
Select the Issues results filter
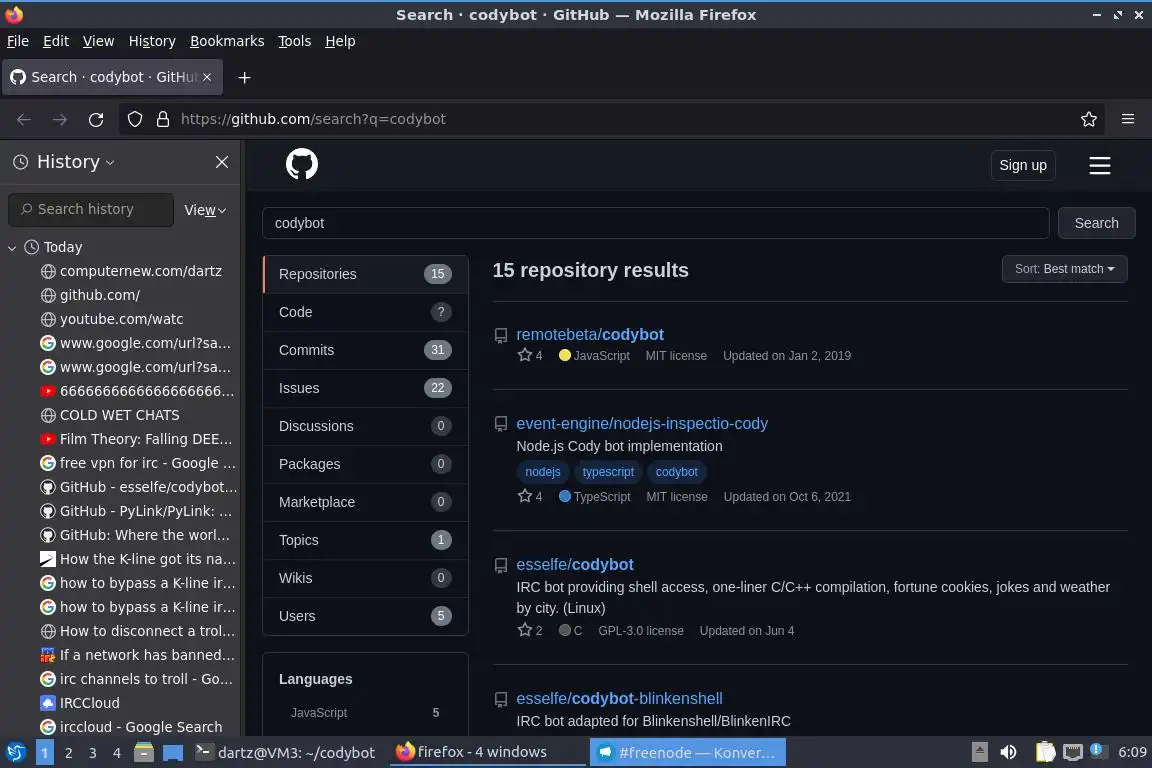tap(365, 388)
